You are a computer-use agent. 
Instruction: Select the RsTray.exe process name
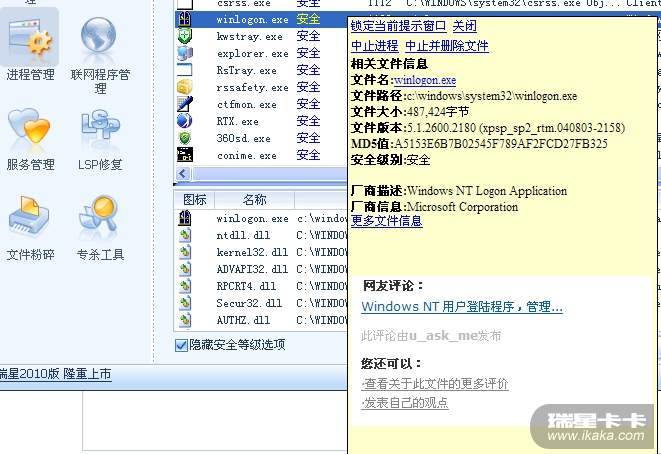click(x=247, y=70)
